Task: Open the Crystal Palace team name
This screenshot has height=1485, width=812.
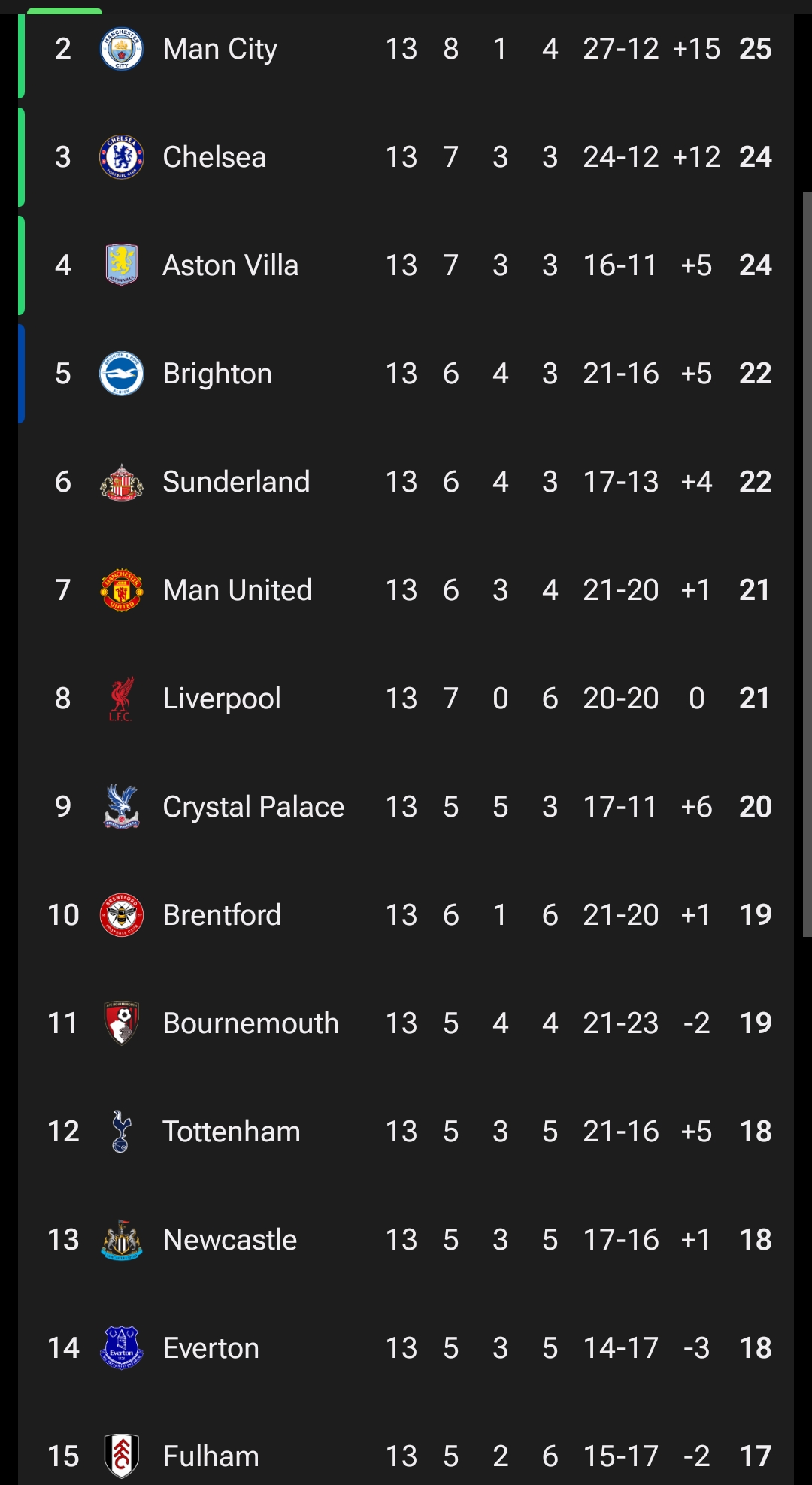Action: click(253, 807)
